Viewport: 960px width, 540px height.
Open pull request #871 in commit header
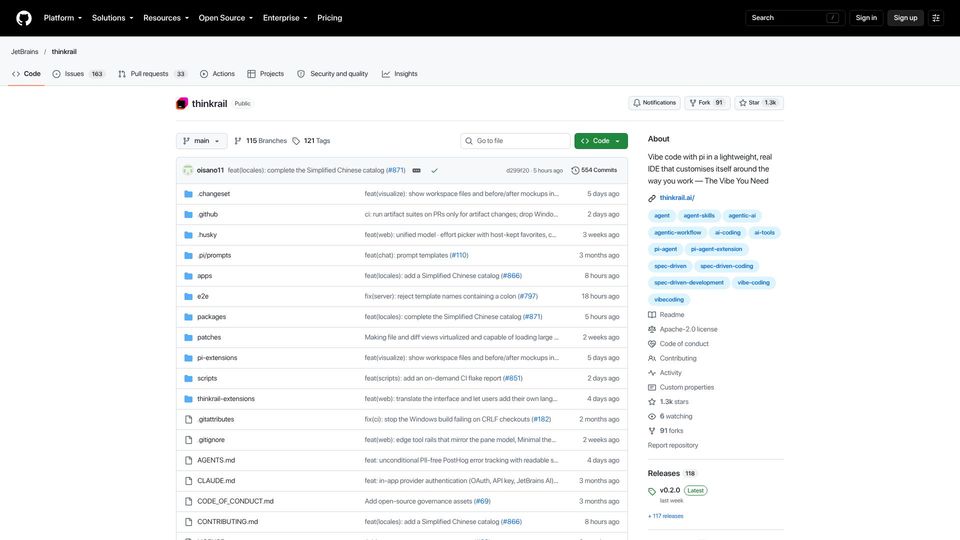tap(396, 170)
